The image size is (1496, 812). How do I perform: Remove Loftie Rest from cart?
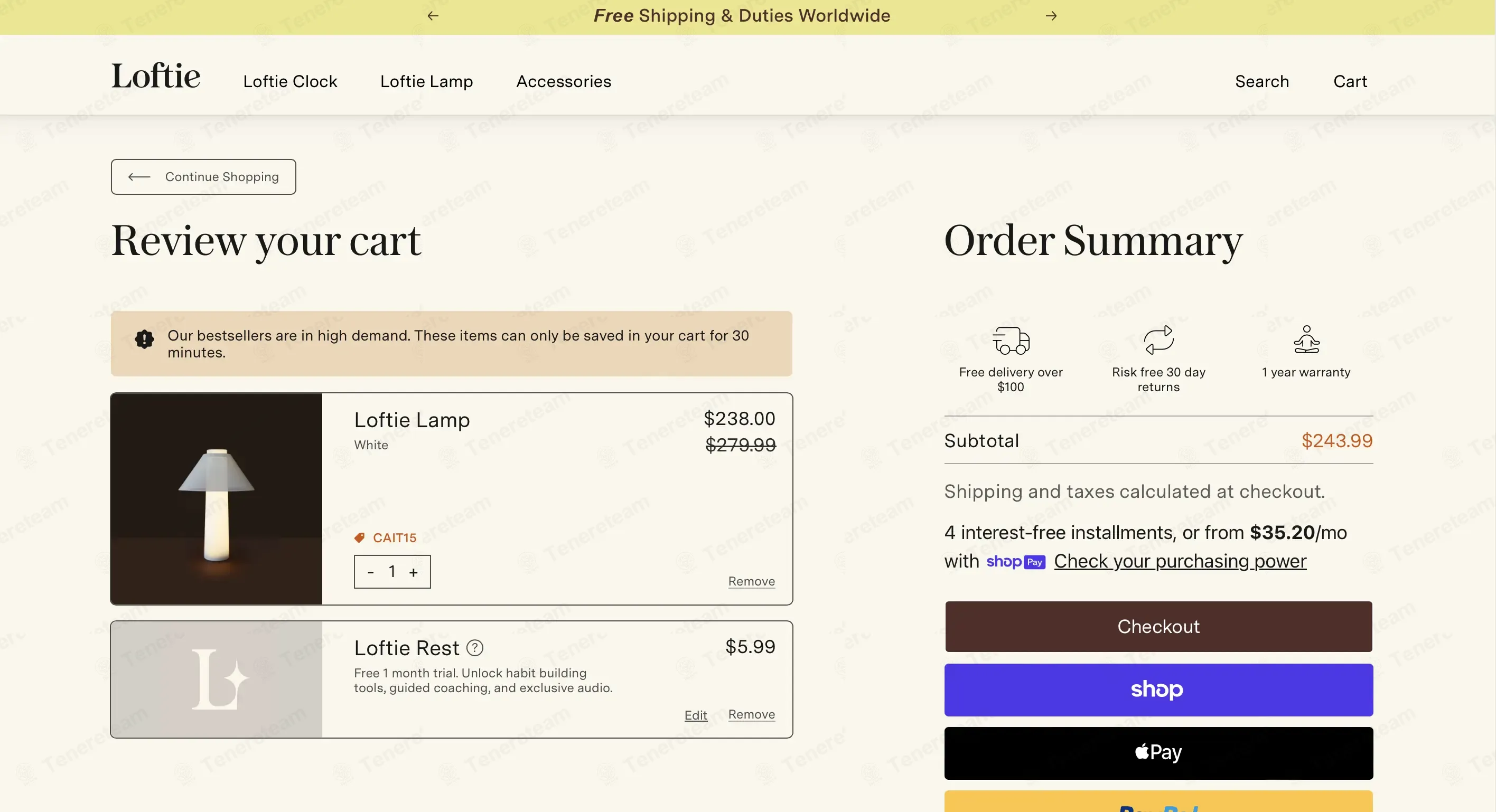(752, 714)
